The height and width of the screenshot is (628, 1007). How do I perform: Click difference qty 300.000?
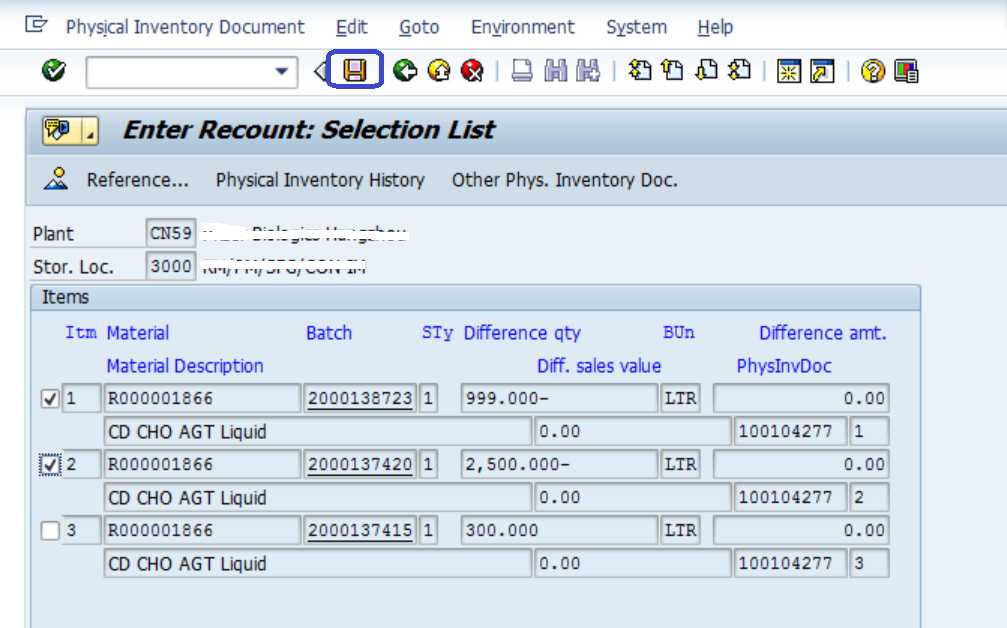click(559, 531)
